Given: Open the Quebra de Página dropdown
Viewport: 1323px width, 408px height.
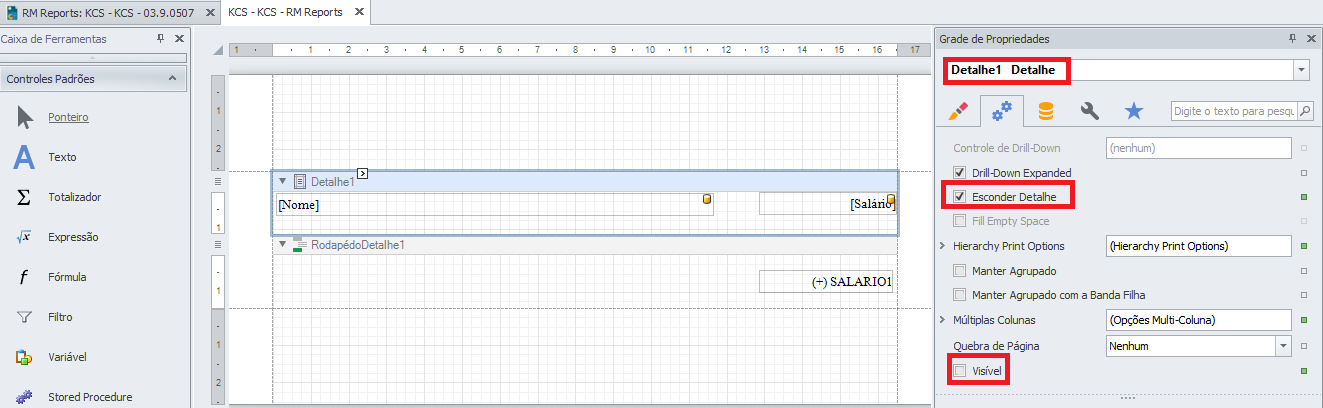Looking at the screenshot, I should point(1284,346).
